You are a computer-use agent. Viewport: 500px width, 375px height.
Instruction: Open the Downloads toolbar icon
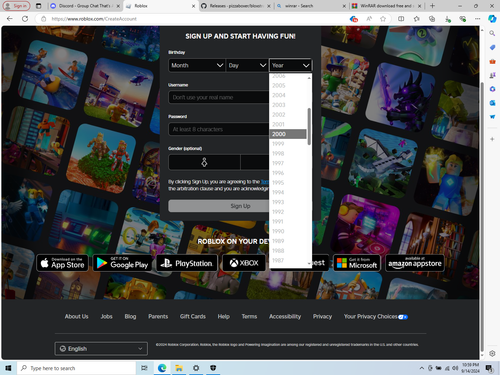[447, 19]
